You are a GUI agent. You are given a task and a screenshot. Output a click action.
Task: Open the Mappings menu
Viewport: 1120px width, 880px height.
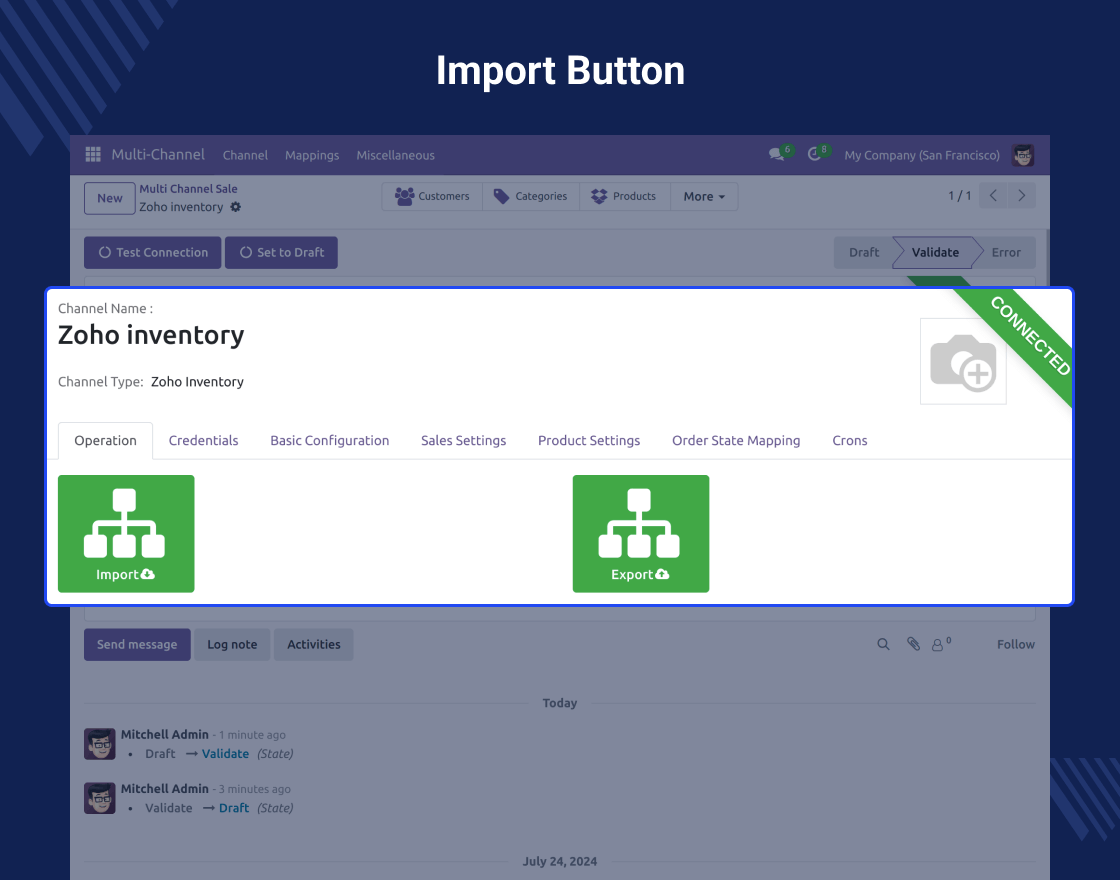coord(312,155)
